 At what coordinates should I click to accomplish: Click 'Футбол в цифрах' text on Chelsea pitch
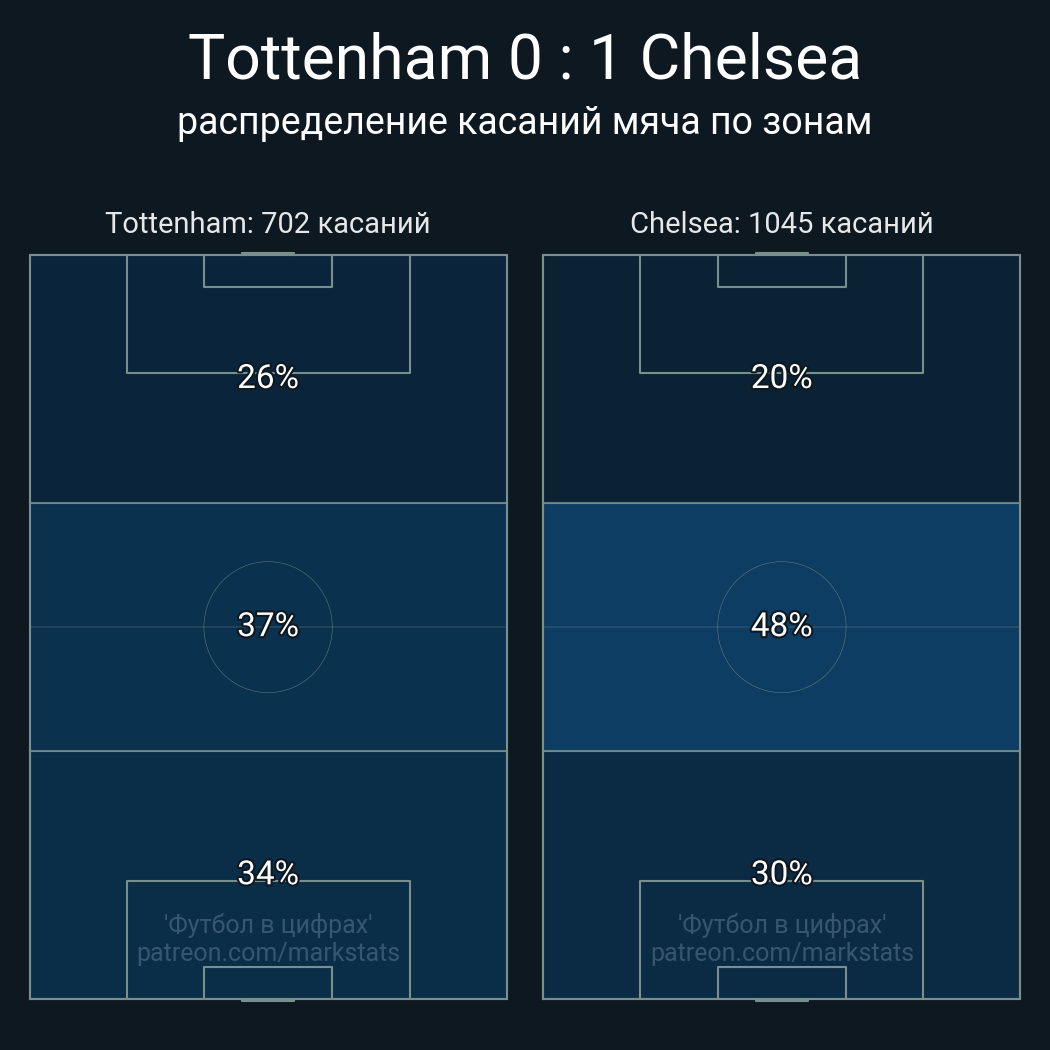point(781,924)
